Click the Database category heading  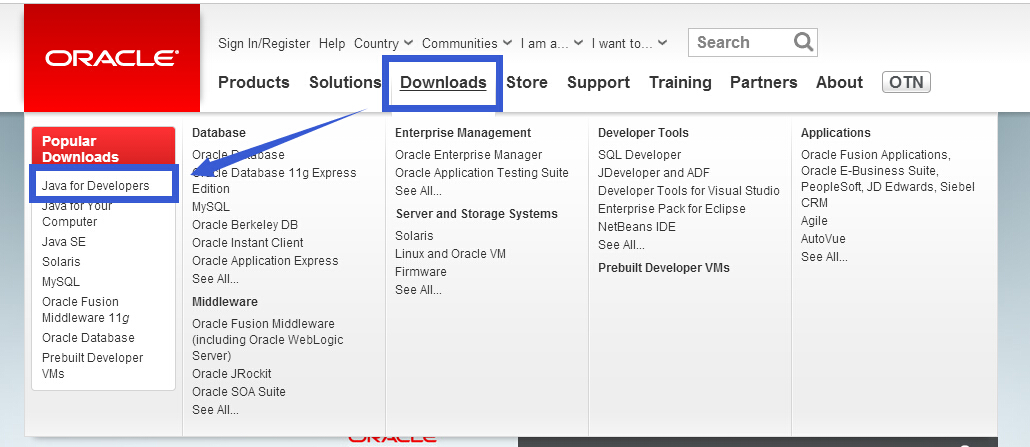[219, 133]
